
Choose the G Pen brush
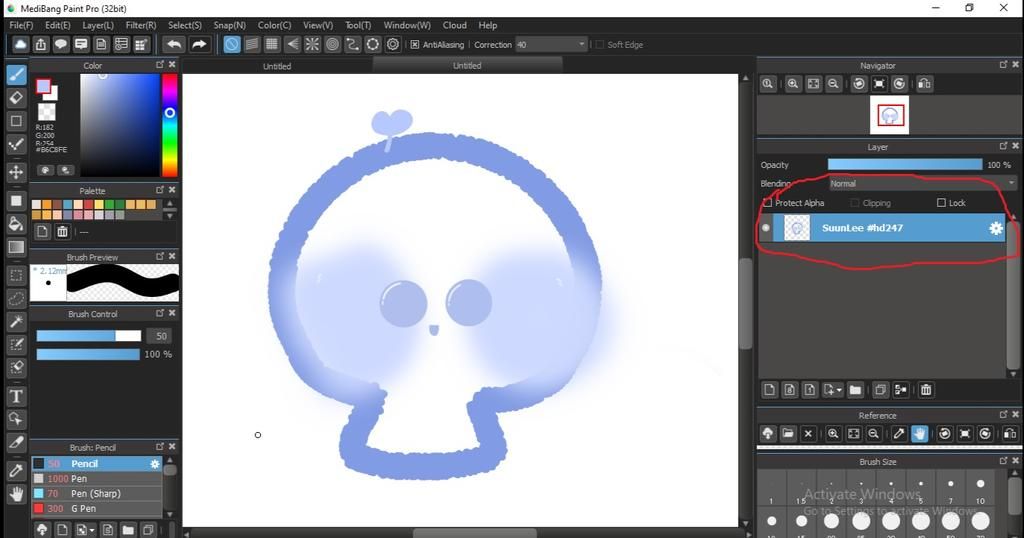coord(97,509)
